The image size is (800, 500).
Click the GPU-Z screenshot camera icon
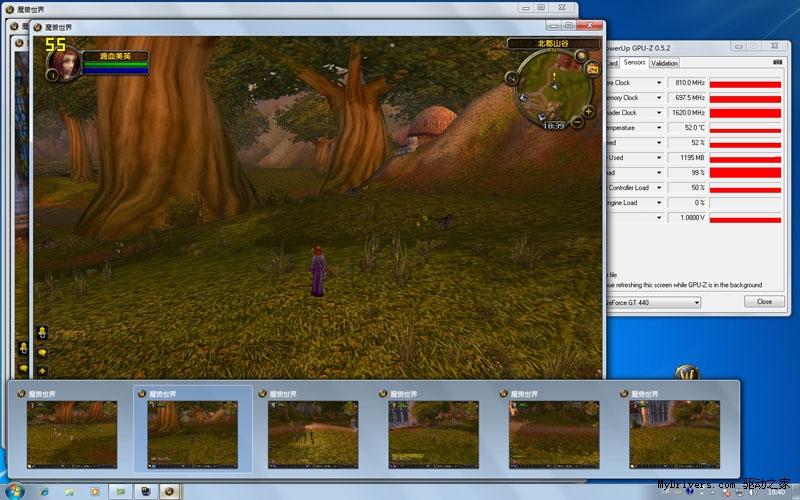coord(777,63)
